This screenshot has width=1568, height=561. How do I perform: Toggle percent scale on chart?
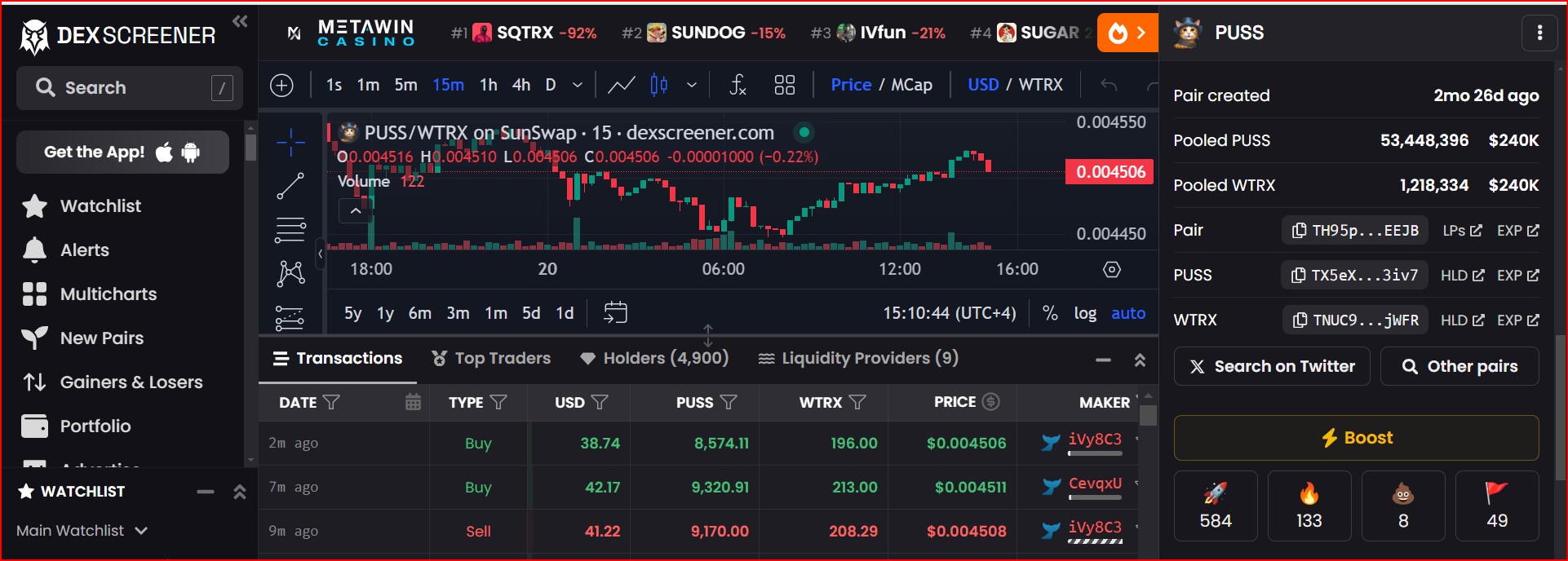click(x=1050, y=313)
